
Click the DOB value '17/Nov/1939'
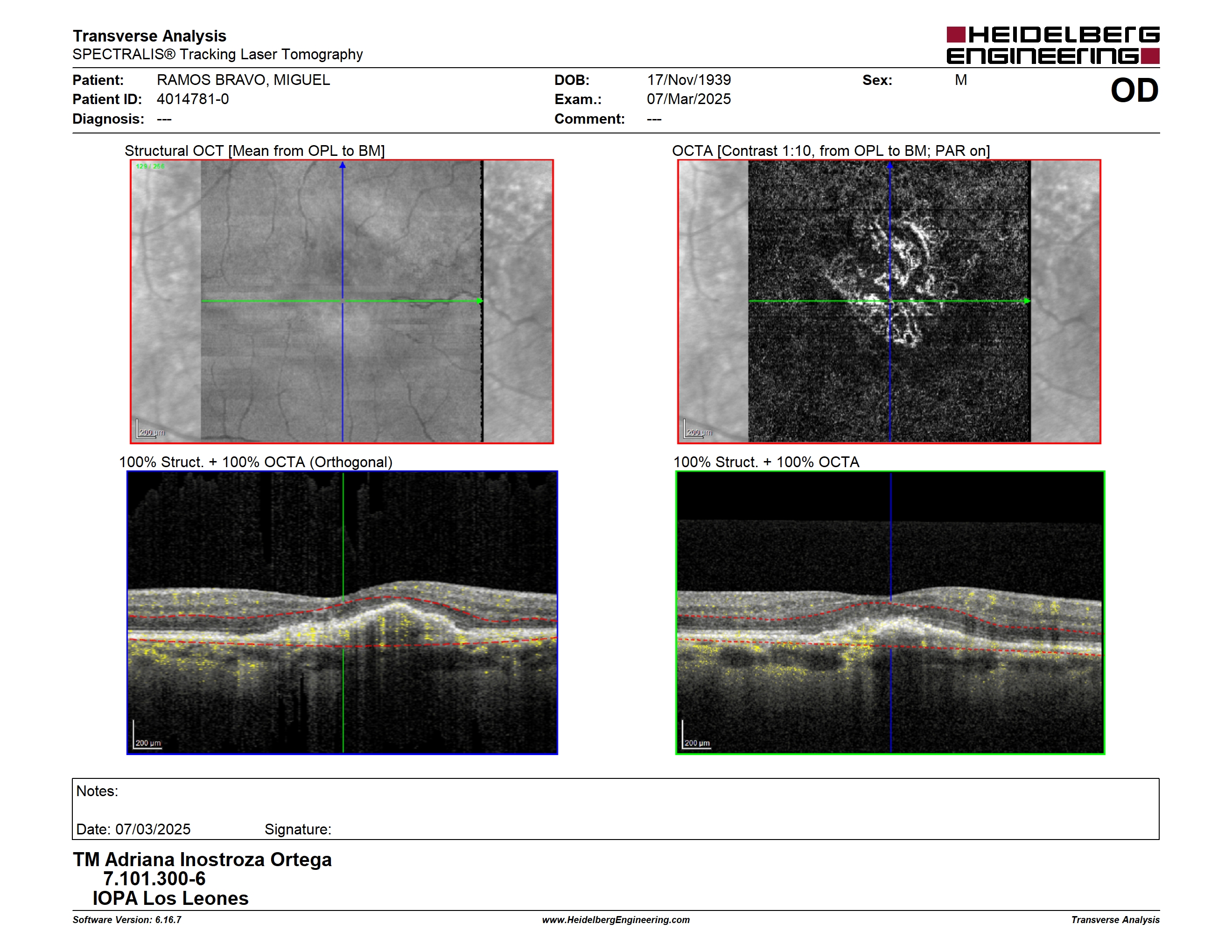pyautogui.click(x=688, y=80)
